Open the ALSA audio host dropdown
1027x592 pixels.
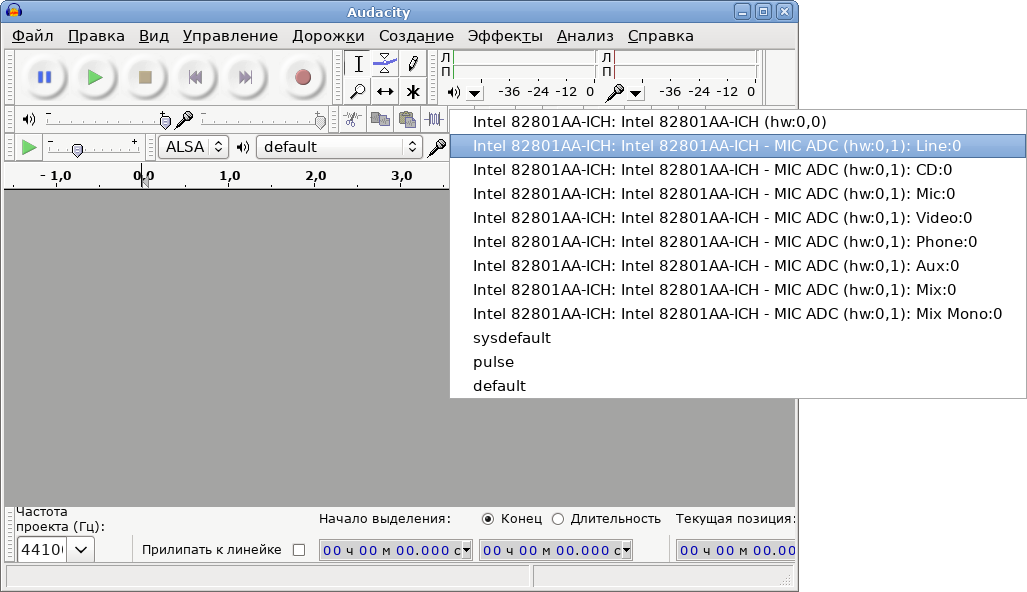pyautogui.click(x=194, y=147)
